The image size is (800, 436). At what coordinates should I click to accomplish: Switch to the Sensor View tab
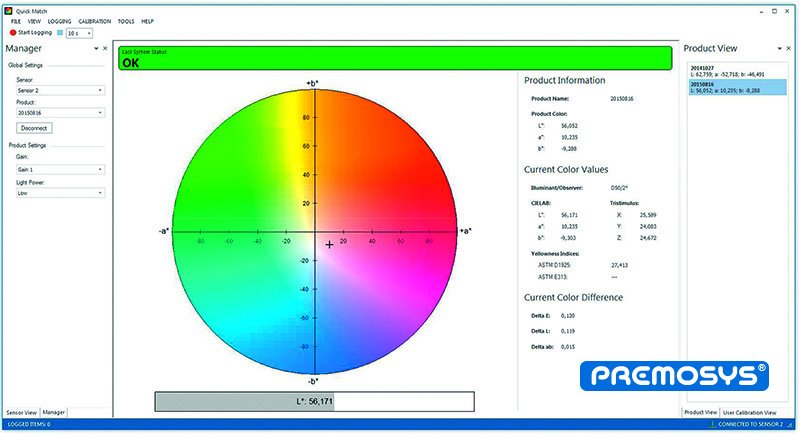[x=21, y=412]
